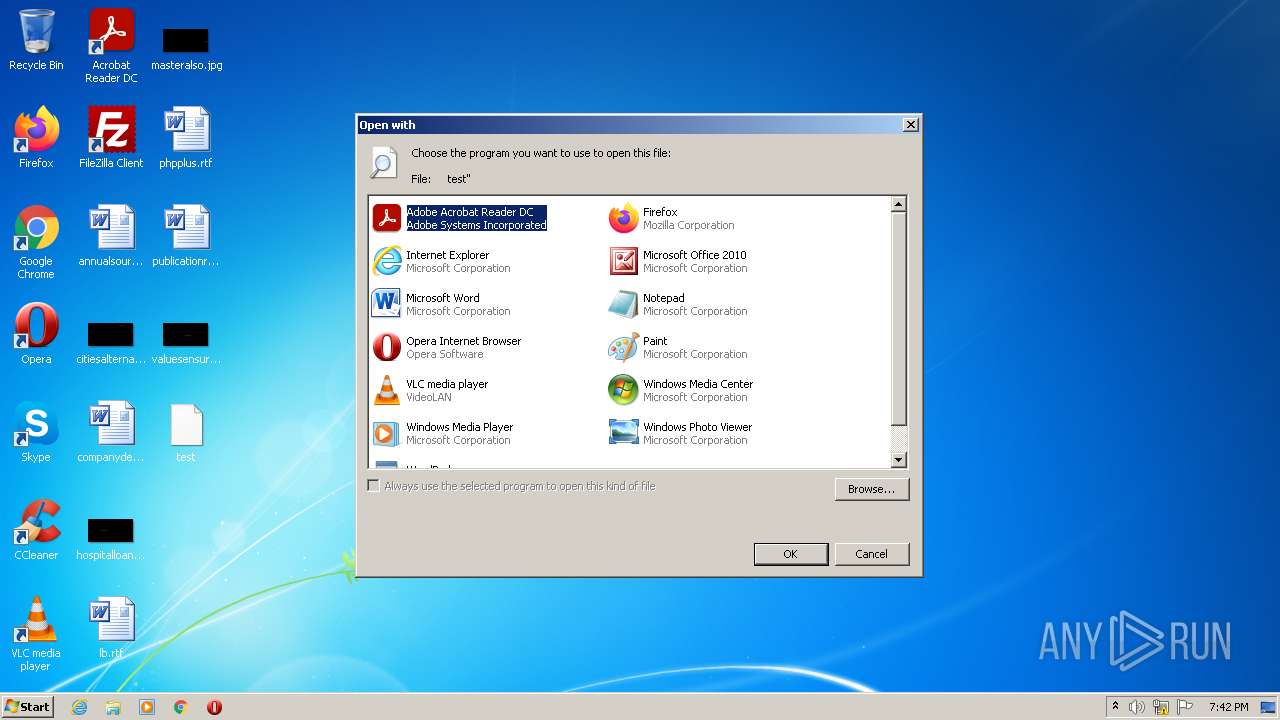
Task: Select Adobe Acrobat Reader DC in program list
Action: click(460, 218)
